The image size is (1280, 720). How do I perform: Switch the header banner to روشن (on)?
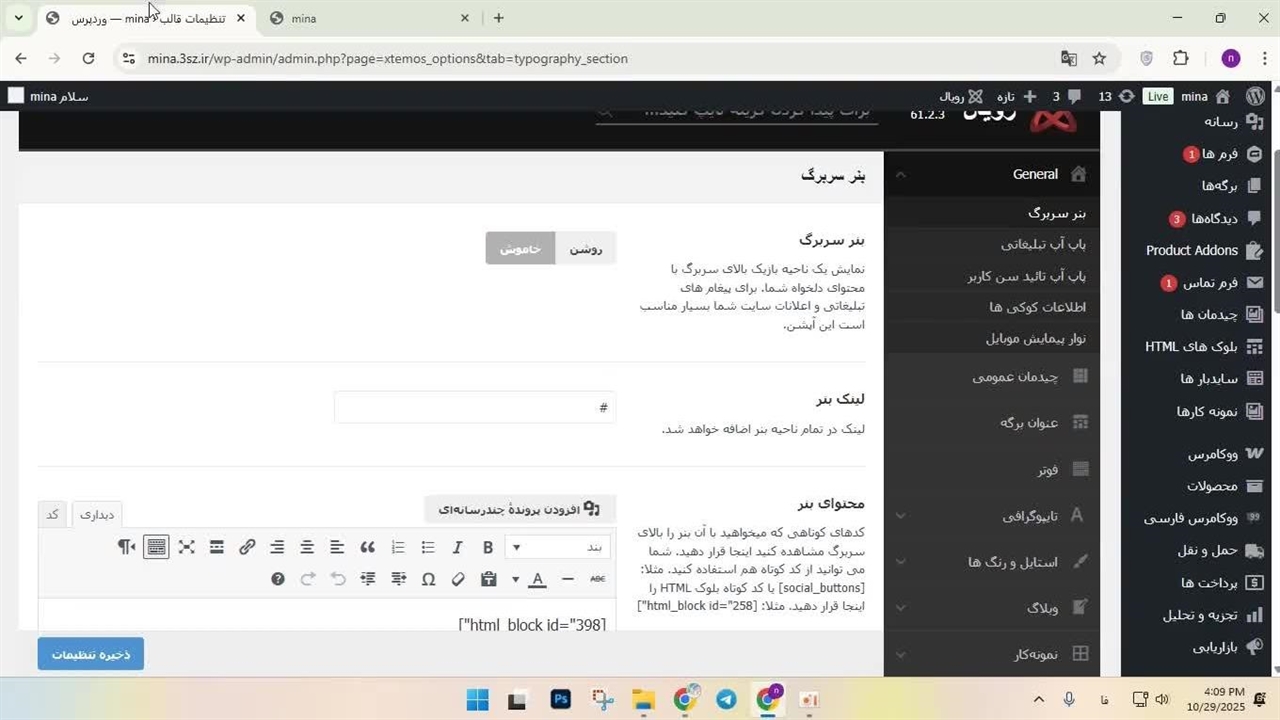pos(585,249)
